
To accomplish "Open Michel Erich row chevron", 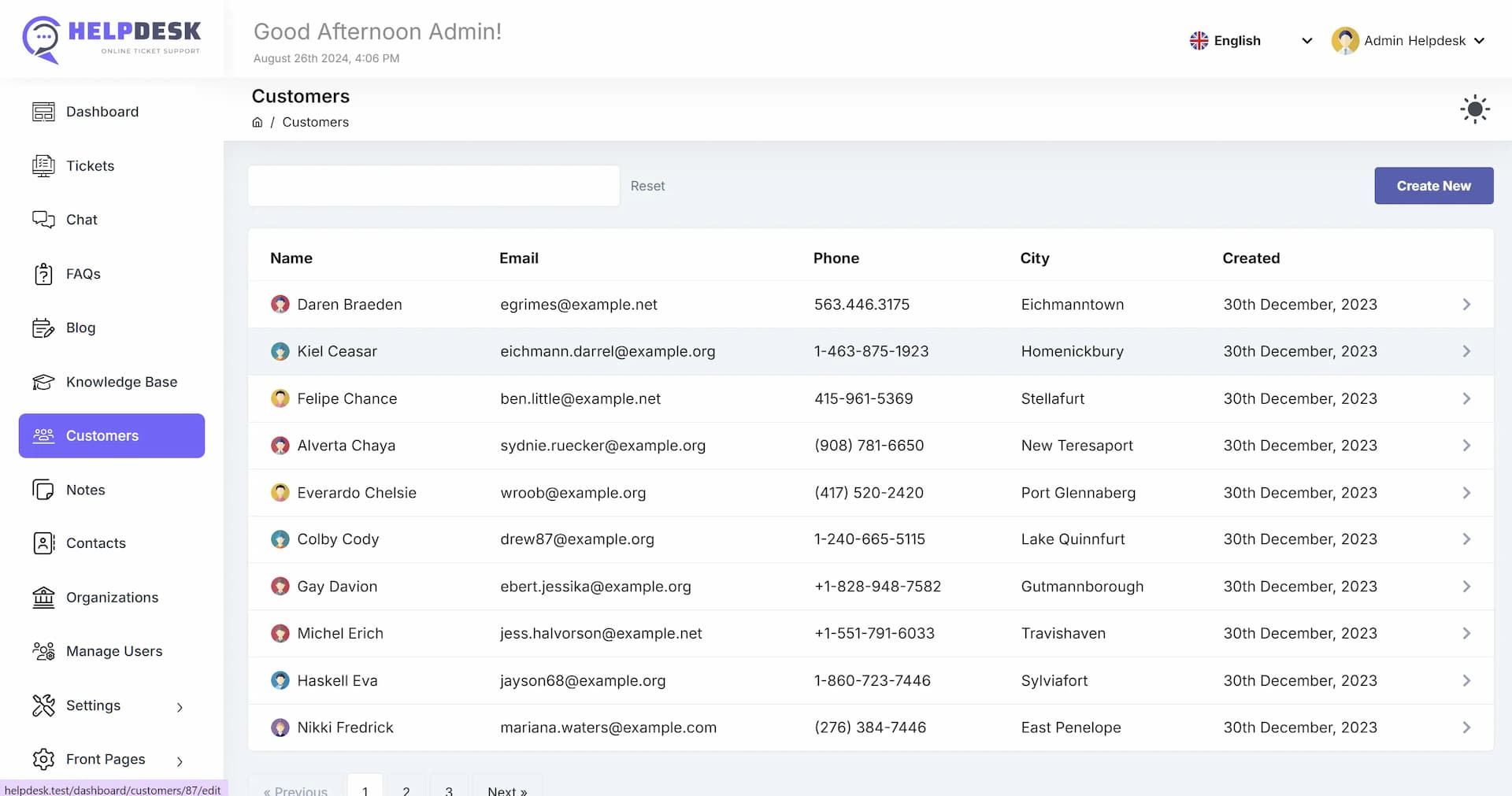I will coord(1466,633).
